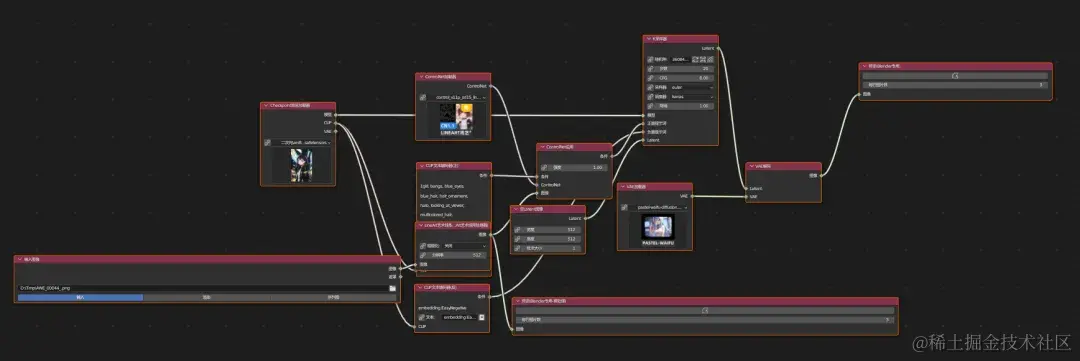
Task: Click link icon beside Checkpoint safetensors dropdown
Action: 267,143
